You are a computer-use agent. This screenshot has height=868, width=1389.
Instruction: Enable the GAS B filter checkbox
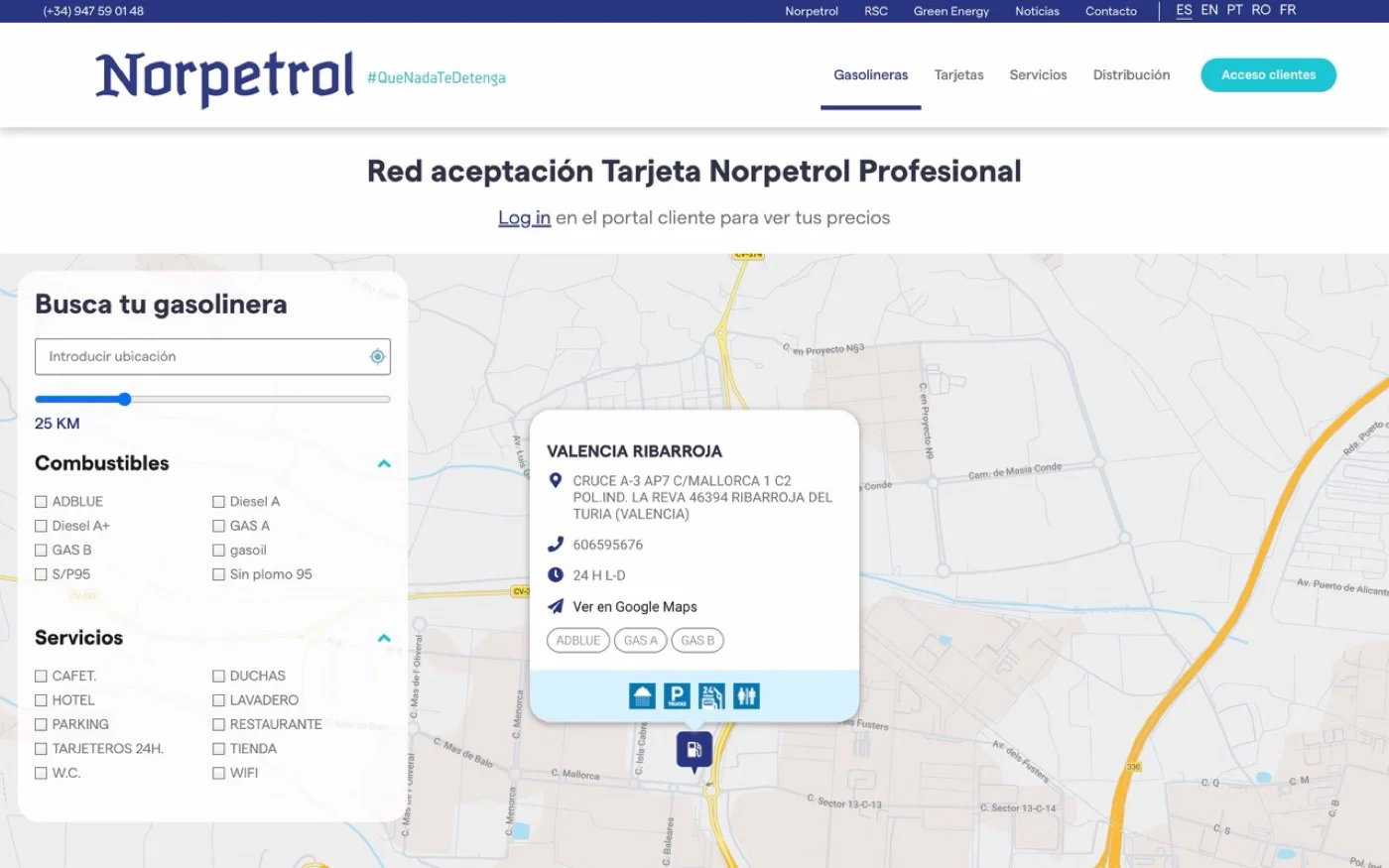(41, 551)
